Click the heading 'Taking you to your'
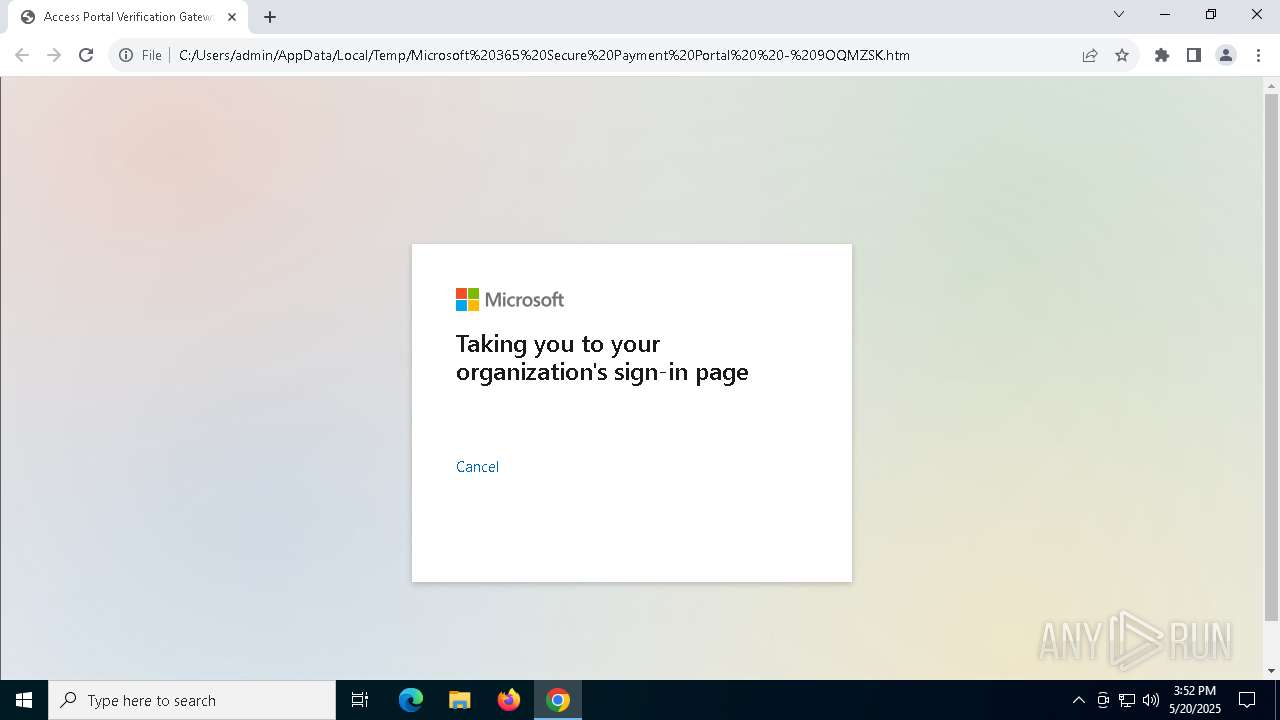Viewport: 1280px width, 720px height. coord(558,344)
